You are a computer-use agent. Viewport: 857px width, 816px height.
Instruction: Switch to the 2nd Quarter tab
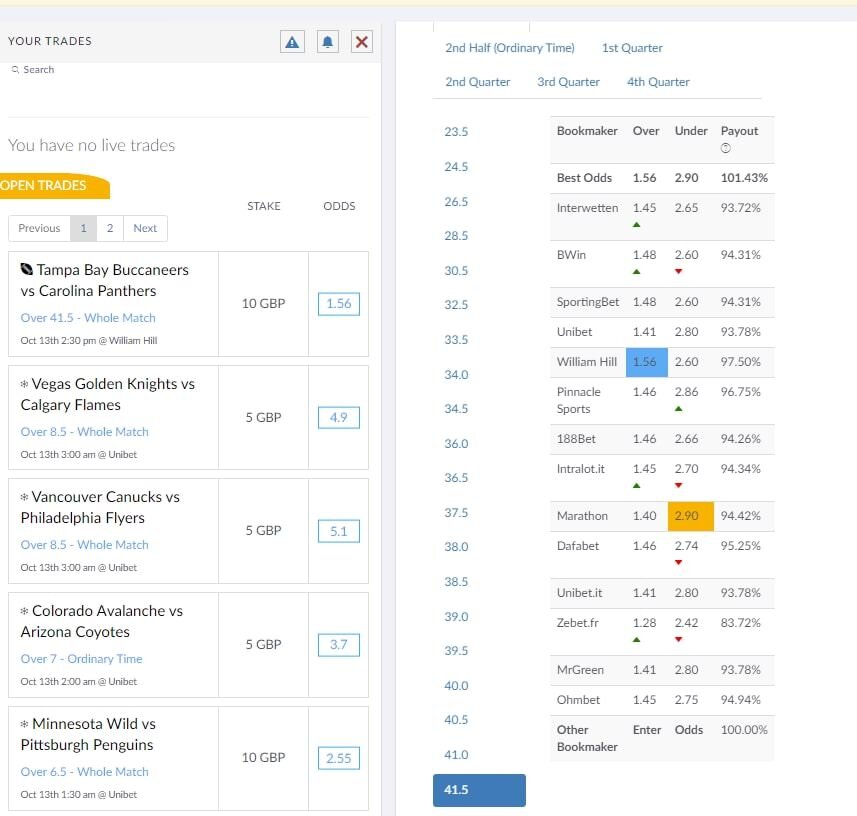478,81
